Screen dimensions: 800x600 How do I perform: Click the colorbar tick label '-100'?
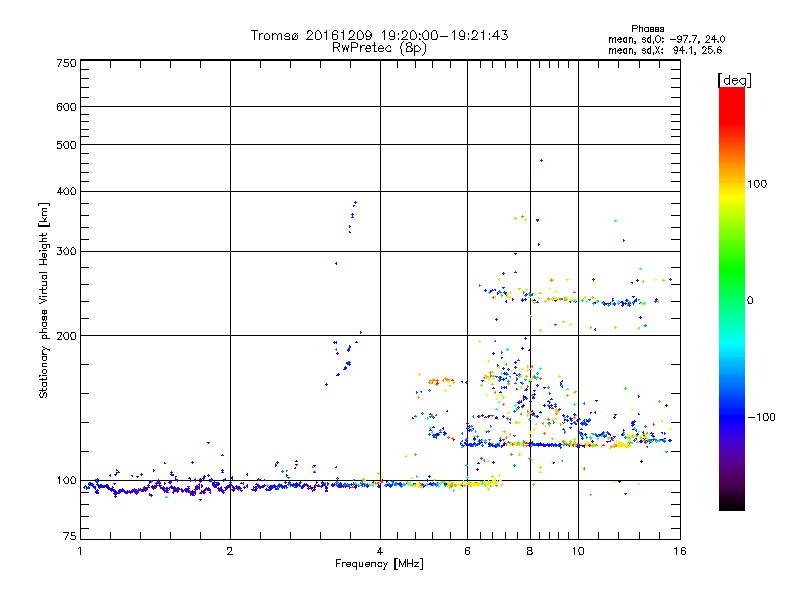pos(761,417)
